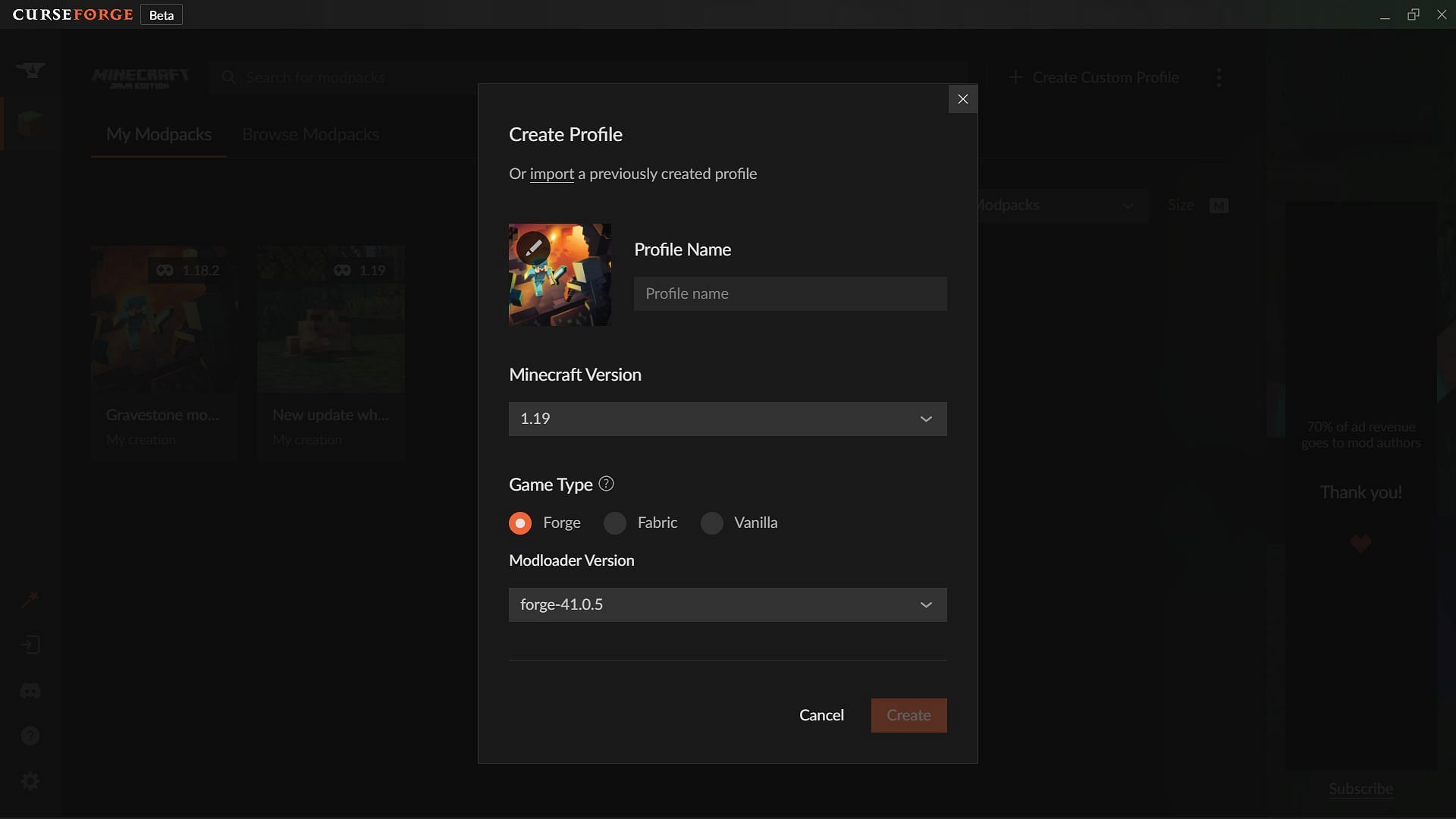This screenshot has width=1456, height=819.
Task: Select the Fabric radio button
Action: (x=615, y=523)
